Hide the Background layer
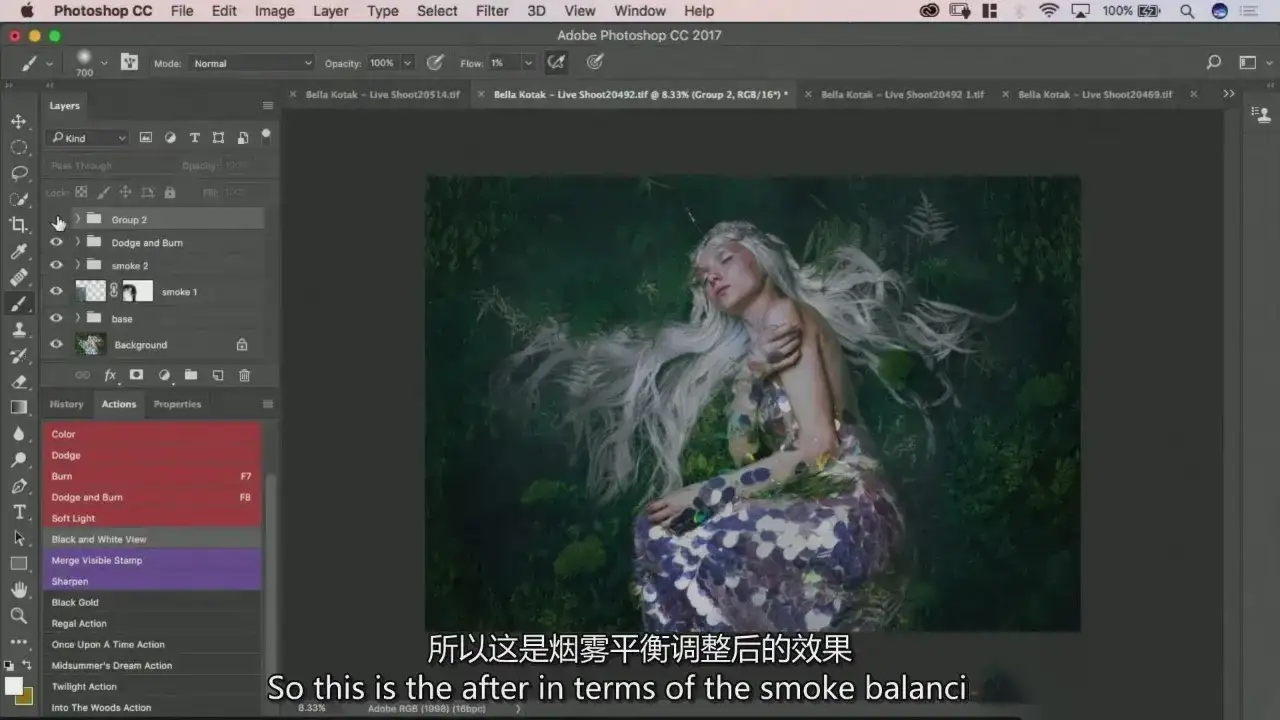This screenshot has width=1280, height=720. tap(56, 344)
